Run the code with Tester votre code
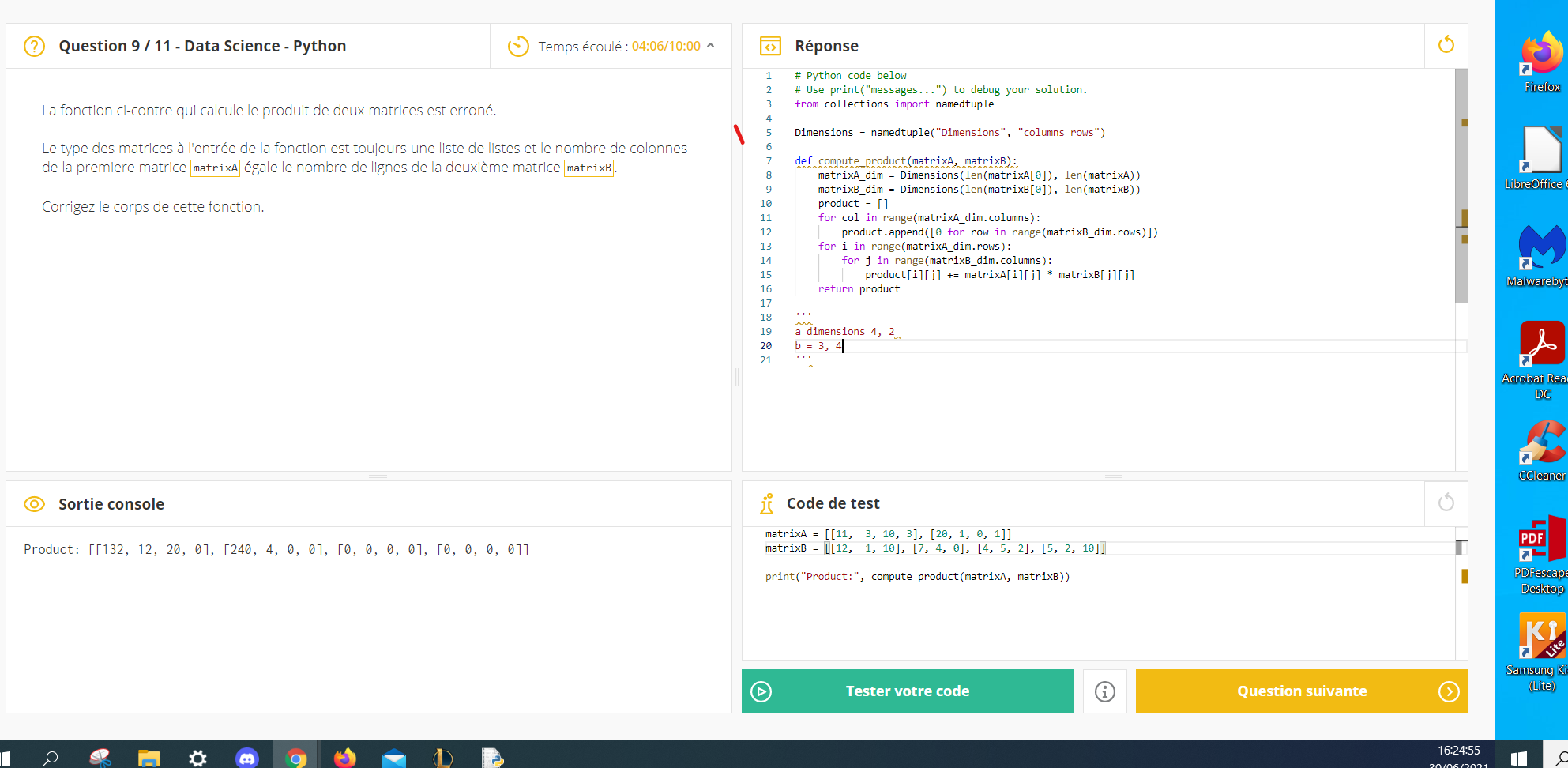 coord(907,691)
